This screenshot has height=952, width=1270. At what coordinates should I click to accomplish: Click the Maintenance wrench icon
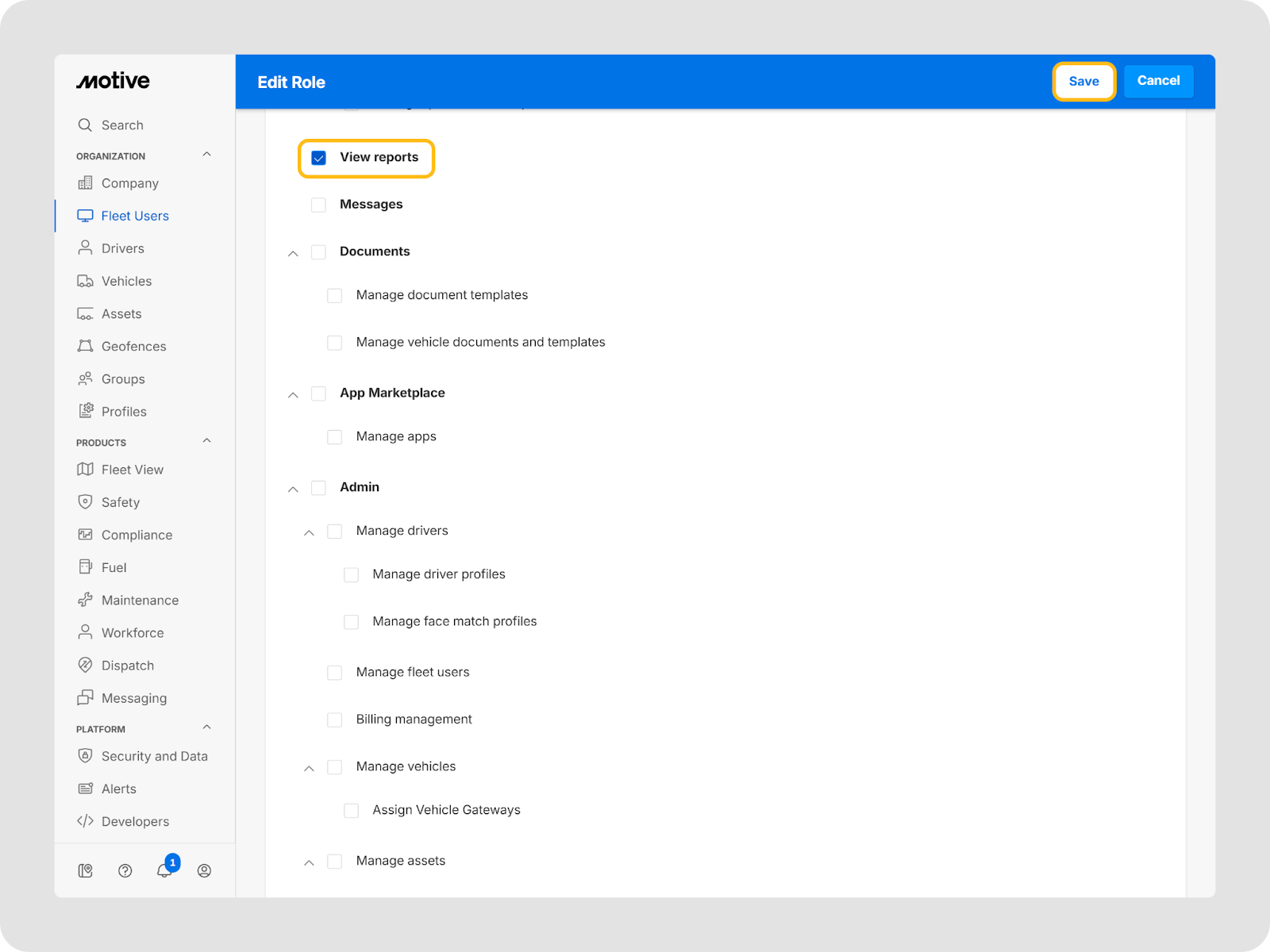(x=85, y=600)
